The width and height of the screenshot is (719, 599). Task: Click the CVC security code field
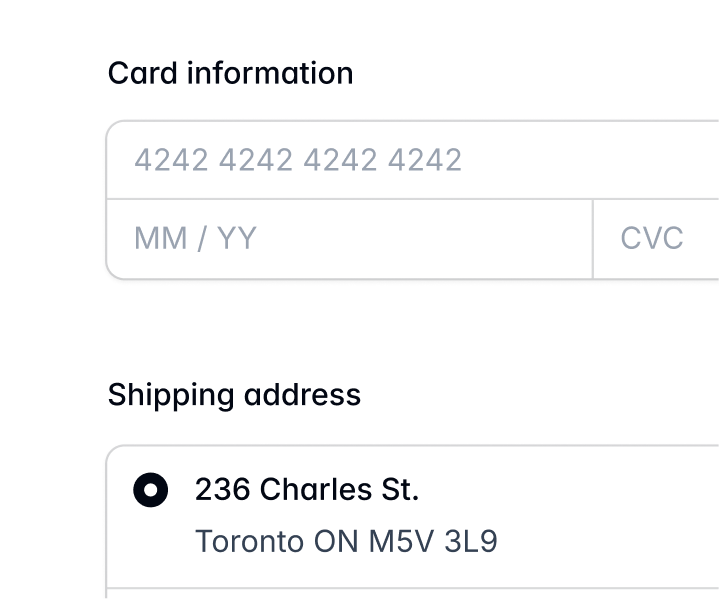[x=656, y=239]
